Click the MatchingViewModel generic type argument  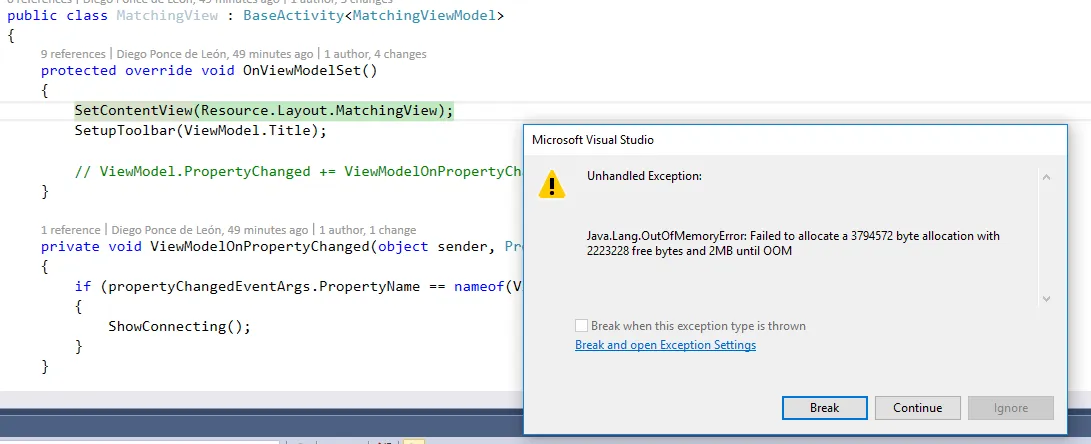point(424,15)
